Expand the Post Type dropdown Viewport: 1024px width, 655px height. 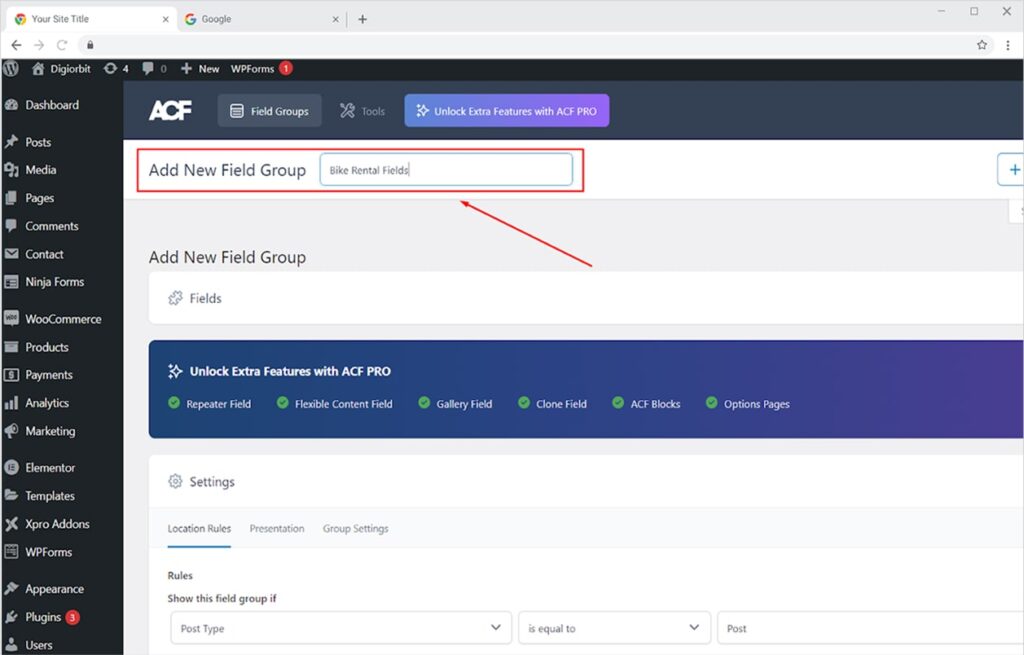click(341, 628)
